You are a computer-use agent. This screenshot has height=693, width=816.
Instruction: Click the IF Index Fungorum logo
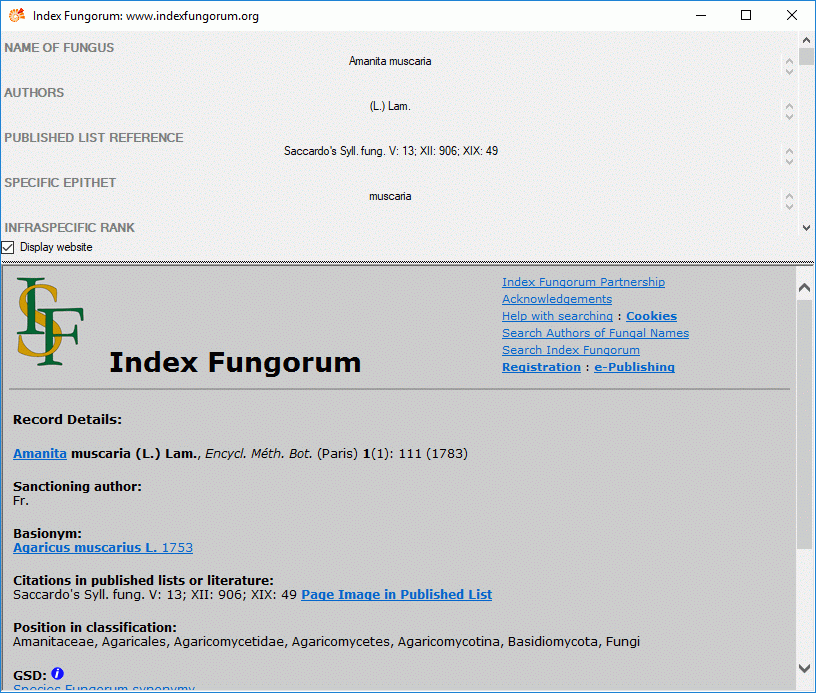coord(50,321)
